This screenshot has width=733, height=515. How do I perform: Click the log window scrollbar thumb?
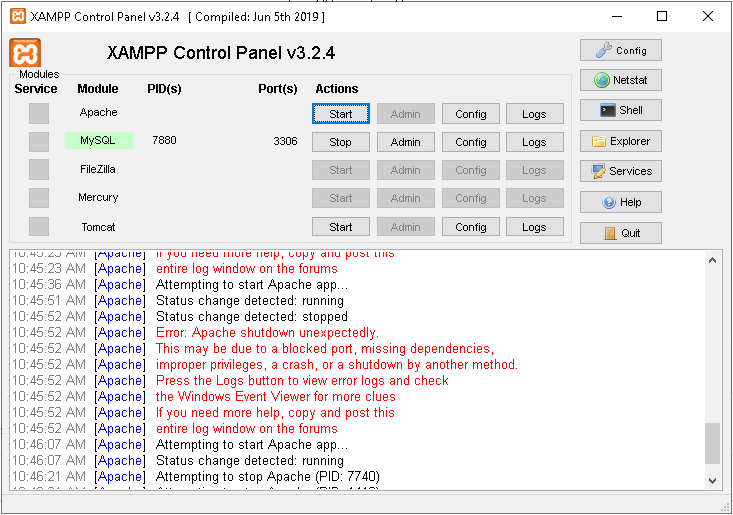pyautogui.click(x=712, y=443)
